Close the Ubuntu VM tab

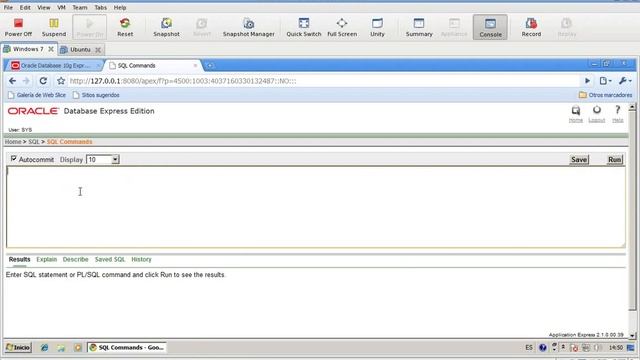point(98,50)
